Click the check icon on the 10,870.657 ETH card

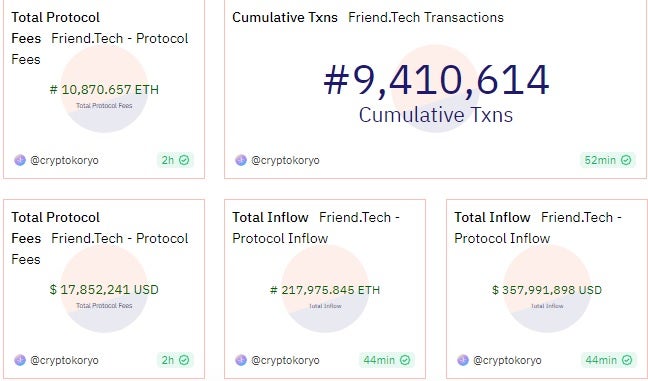(184, 160)
